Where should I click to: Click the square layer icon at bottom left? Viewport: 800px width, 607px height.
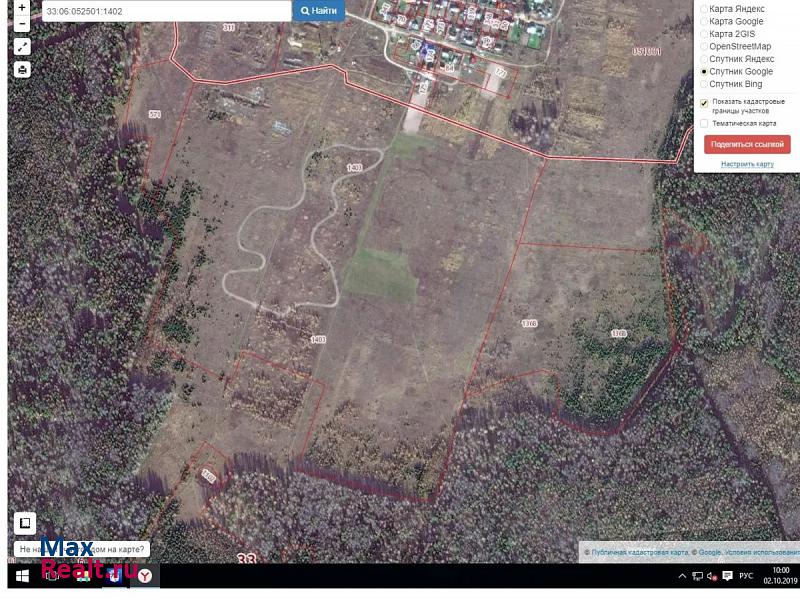pos(22,522)
